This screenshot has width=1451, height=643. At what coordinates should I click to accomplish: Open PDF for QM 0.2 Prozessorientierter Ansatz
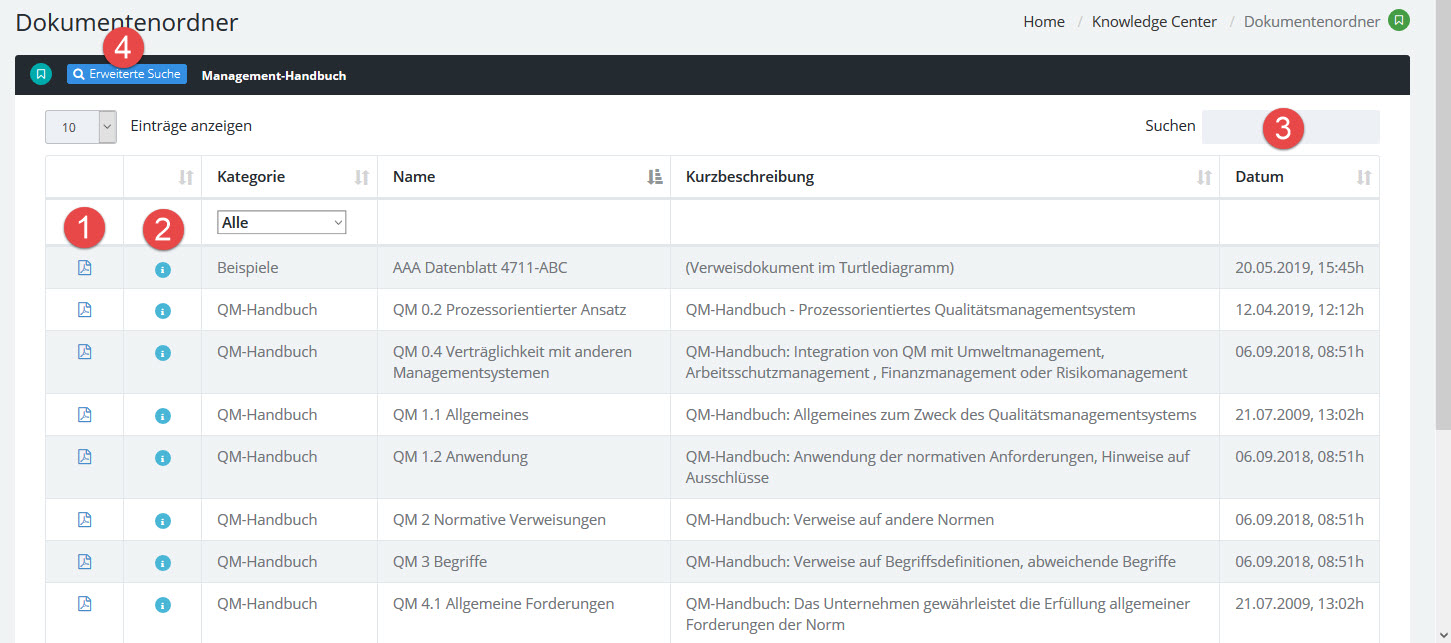point(84,310)
